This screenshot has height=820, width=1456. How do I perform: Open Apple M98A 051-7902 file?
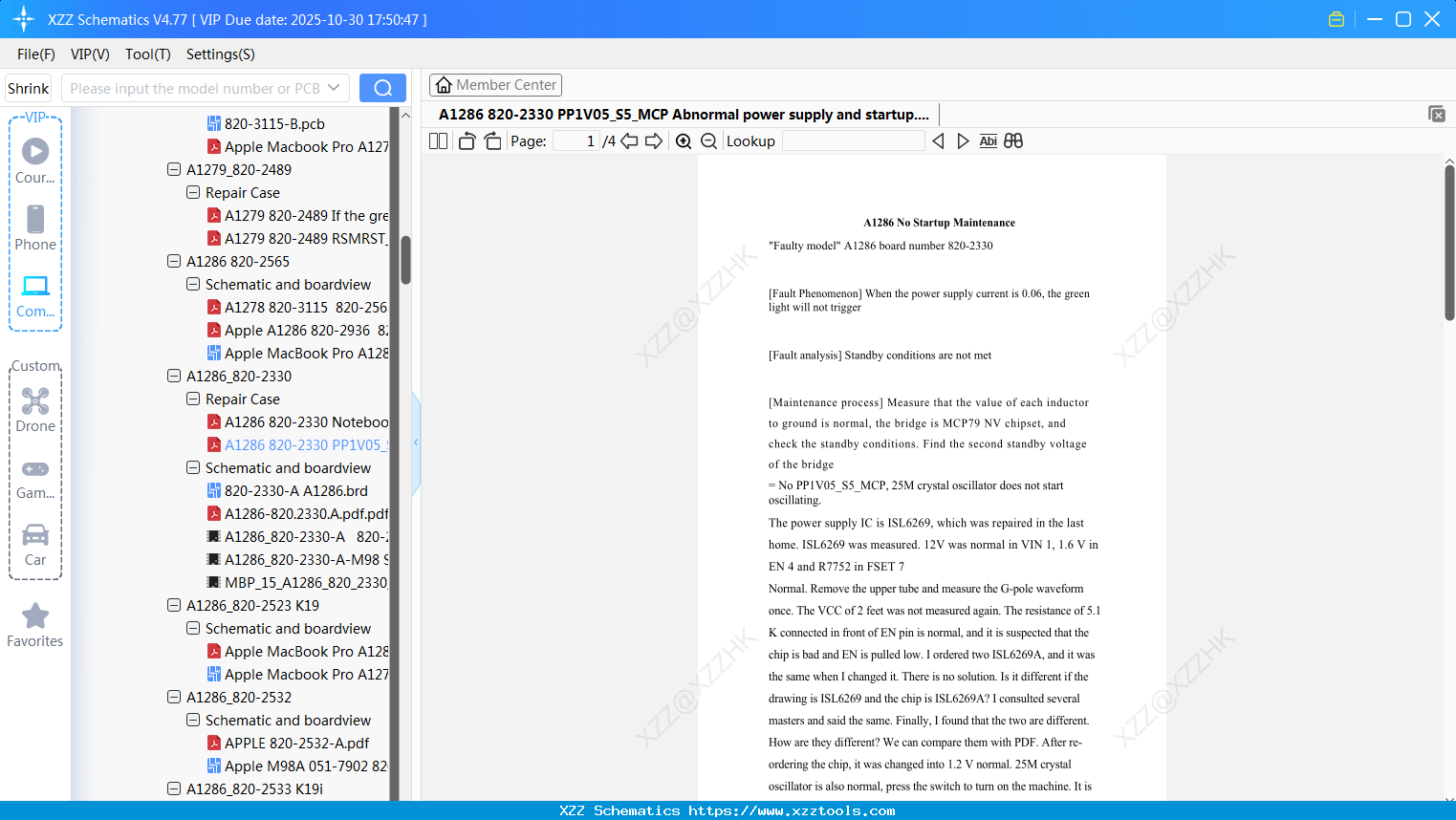297,766
